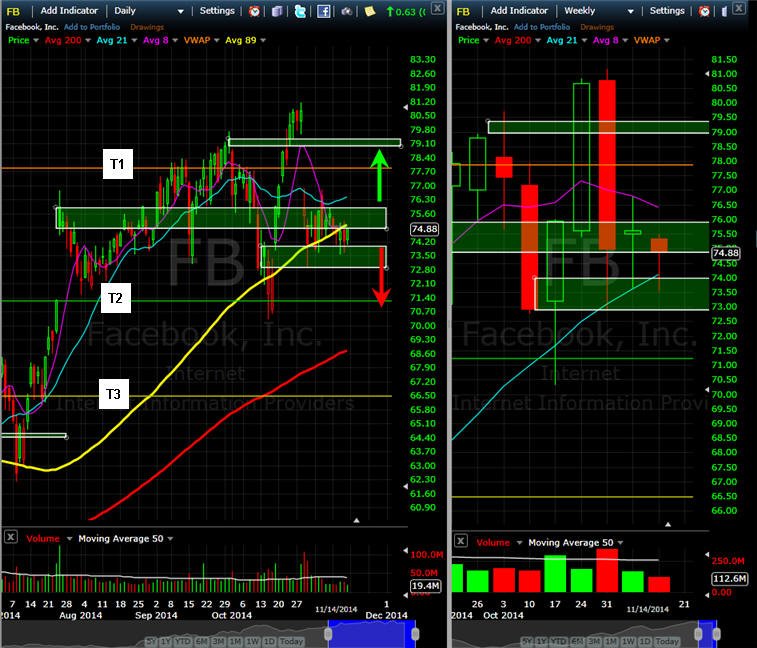The height and width of the screenshot is (648, 757).
Task: Expand VWAP options in Daily chart
Action: (x=216, y=41)
